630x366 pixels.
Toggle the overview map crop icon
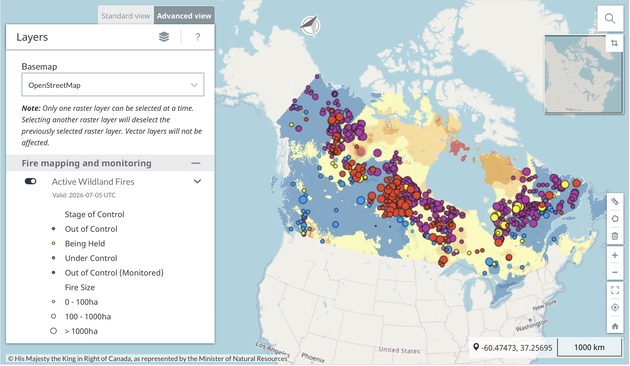614,43
